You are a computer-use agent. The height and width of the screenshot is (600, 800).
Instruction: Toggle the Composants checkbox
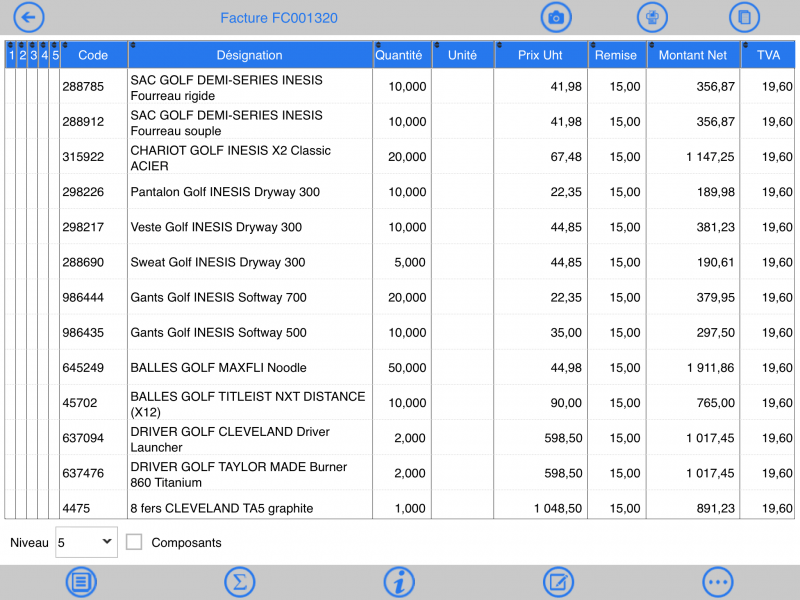134,542
